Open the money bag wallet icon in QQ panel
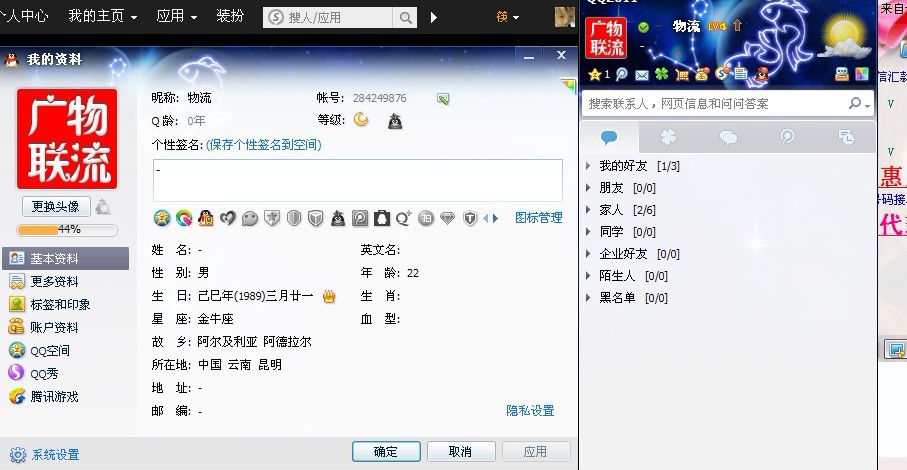The width and height of the screenshot is (907, 470). [x=702, y=74]
